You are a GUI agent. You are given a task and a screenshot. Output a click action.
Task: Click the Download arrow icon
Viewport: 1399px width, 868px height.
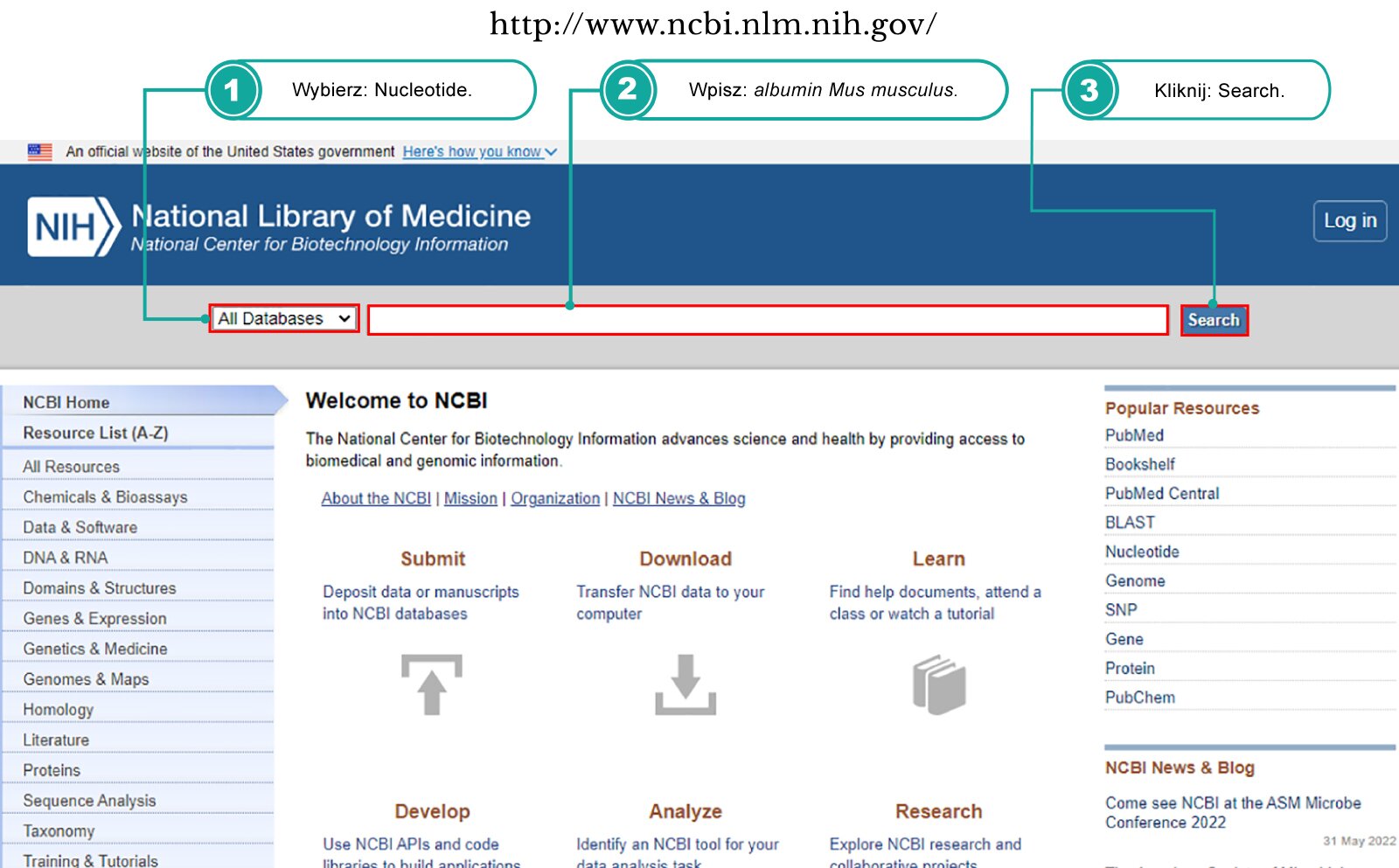(686, 684)
